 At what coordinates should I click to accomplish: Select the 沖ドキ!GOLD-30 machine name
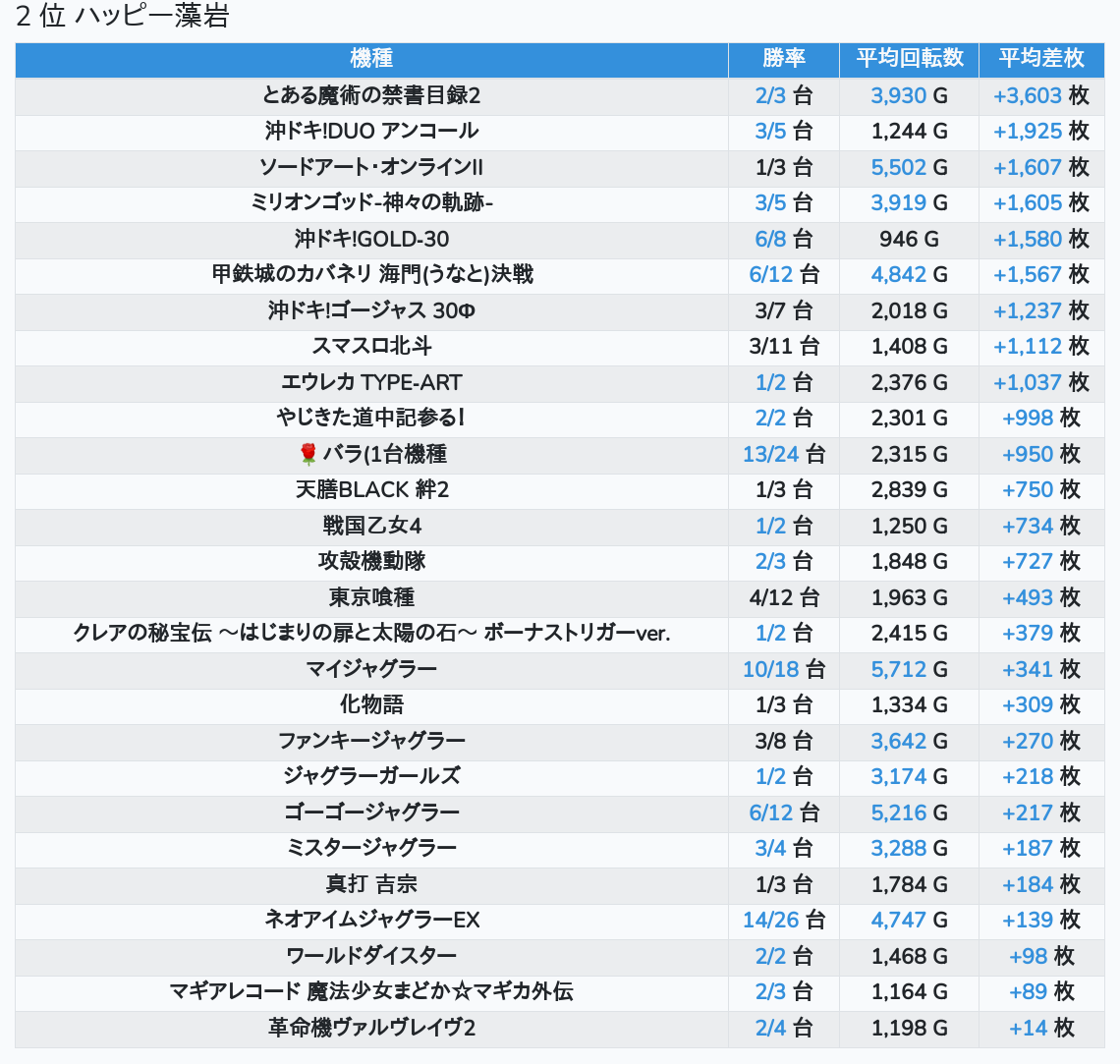click(371, 239)
